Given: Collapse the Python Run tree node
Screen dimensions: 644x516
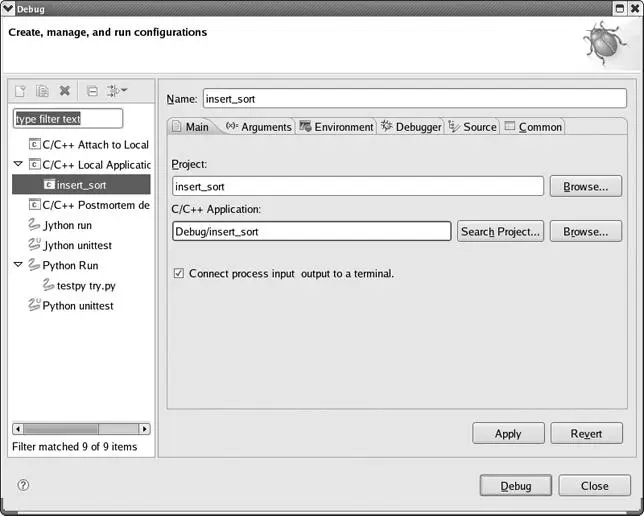Looking at the screenshot, I should [18, 265].
